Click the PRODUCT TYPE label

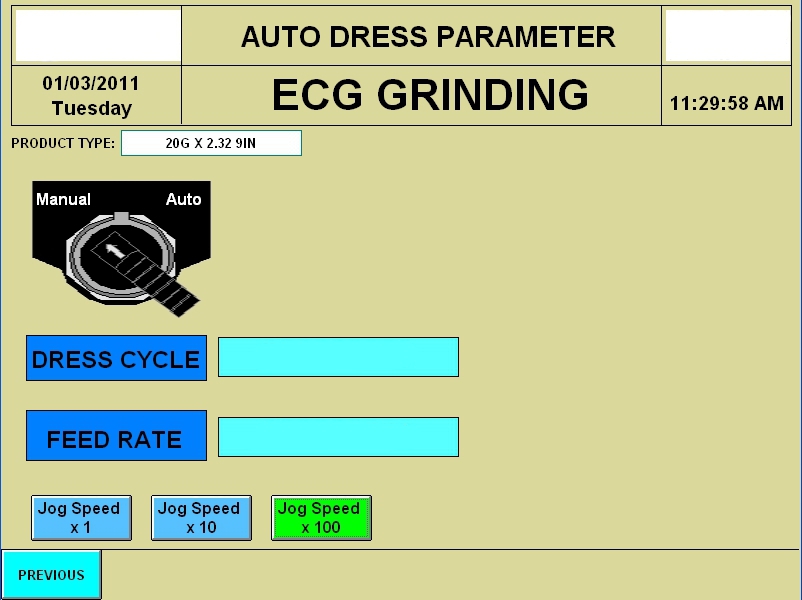[x=63, y=143]
